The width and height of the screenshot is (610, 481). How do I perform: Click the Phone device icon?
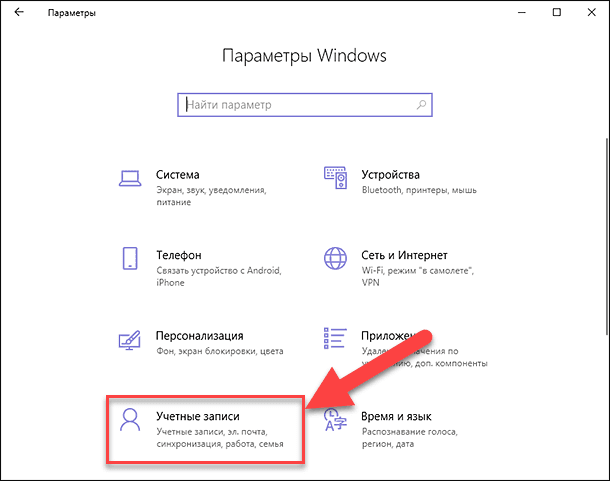click(x=130, y=258)
